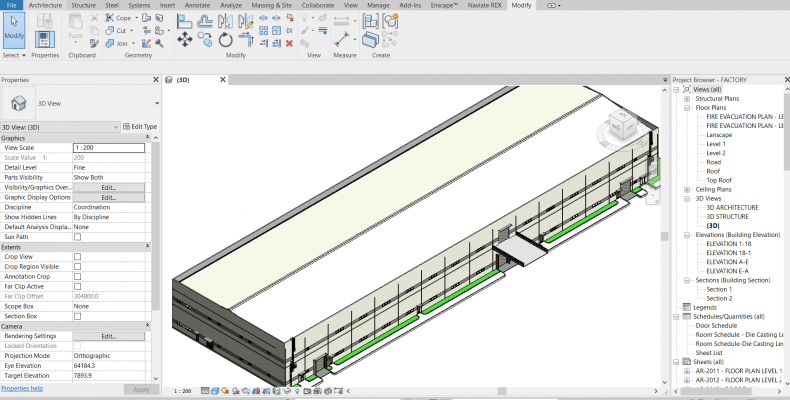
Task: Open the Properties help link
Action: click(x=22, y=388)
